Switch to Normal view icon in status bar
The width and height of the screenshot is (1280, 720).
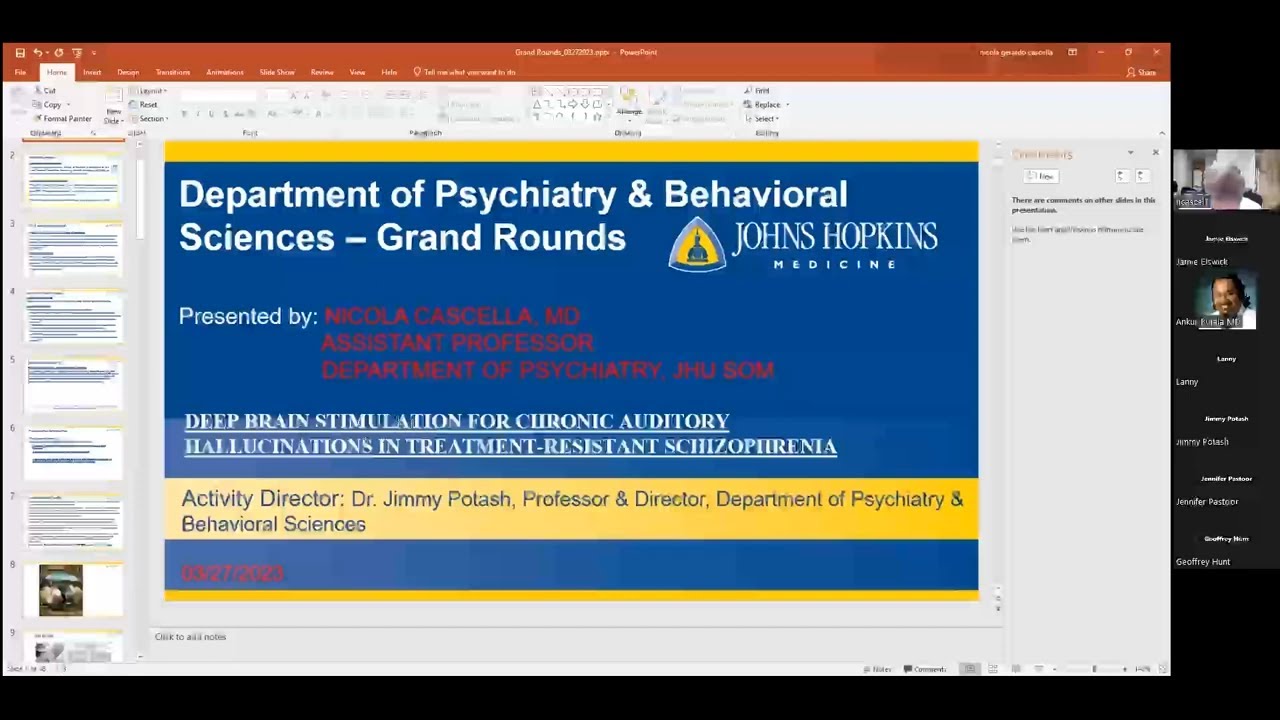click(970, 669)
